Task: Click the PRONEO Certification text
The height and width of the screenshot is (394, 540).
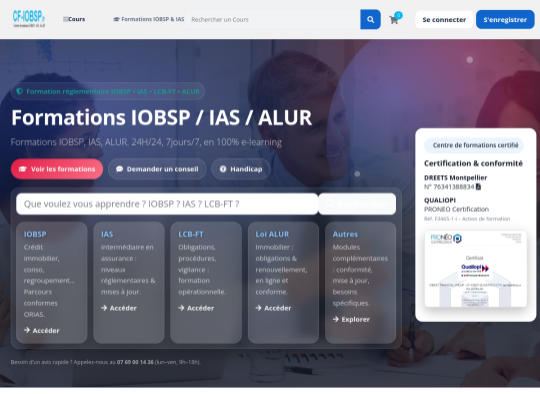Action: [x=456, y=209]
